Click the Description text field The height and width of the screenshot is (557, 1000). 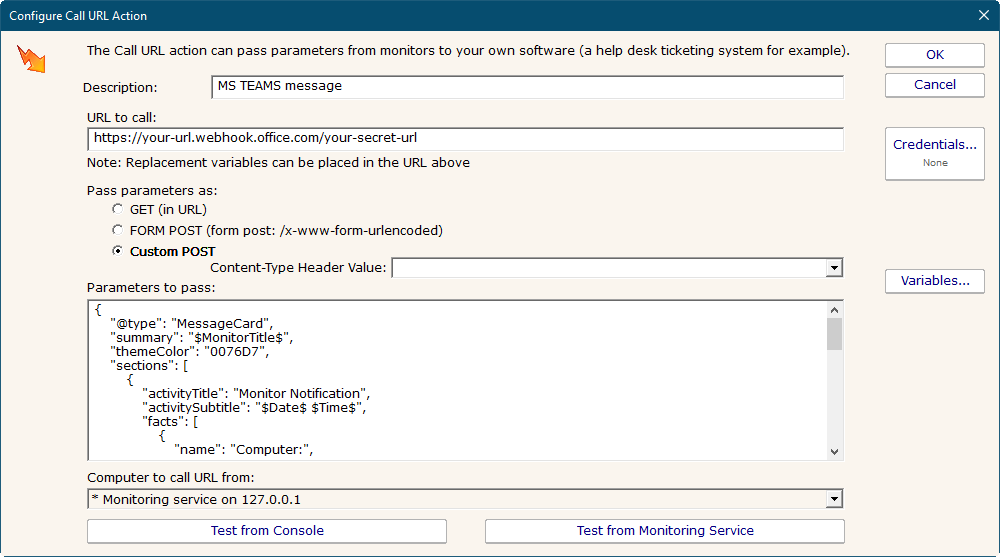pos(527,87)
